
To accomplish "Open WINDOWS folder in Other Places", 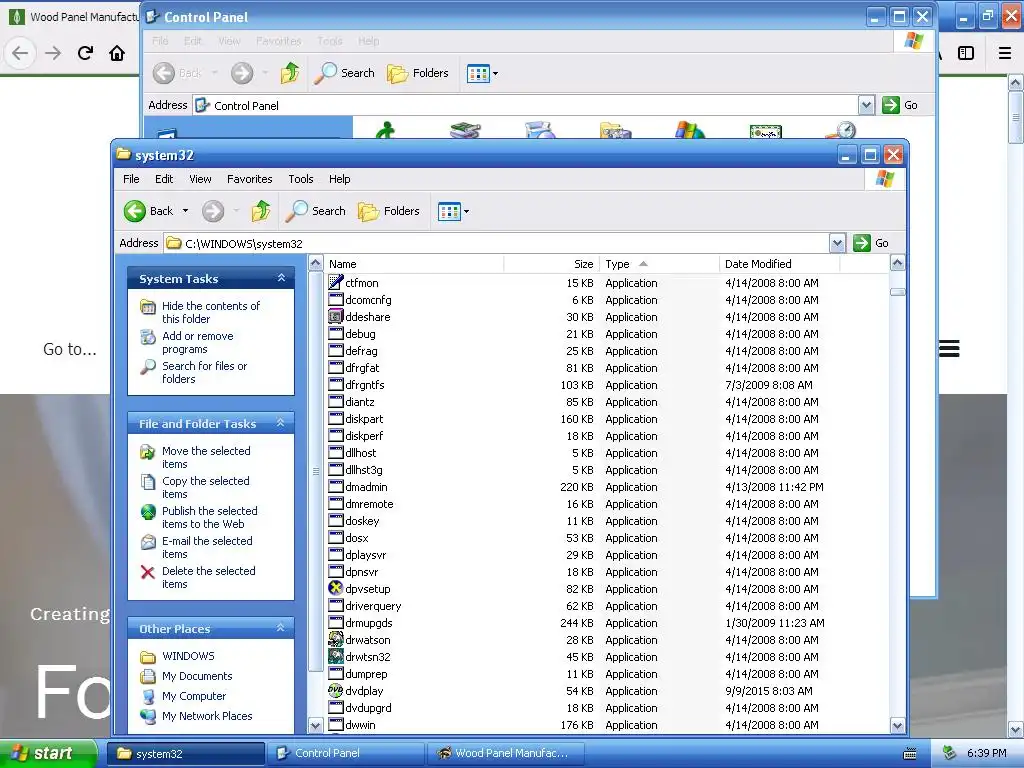I will tap(188, 656).
